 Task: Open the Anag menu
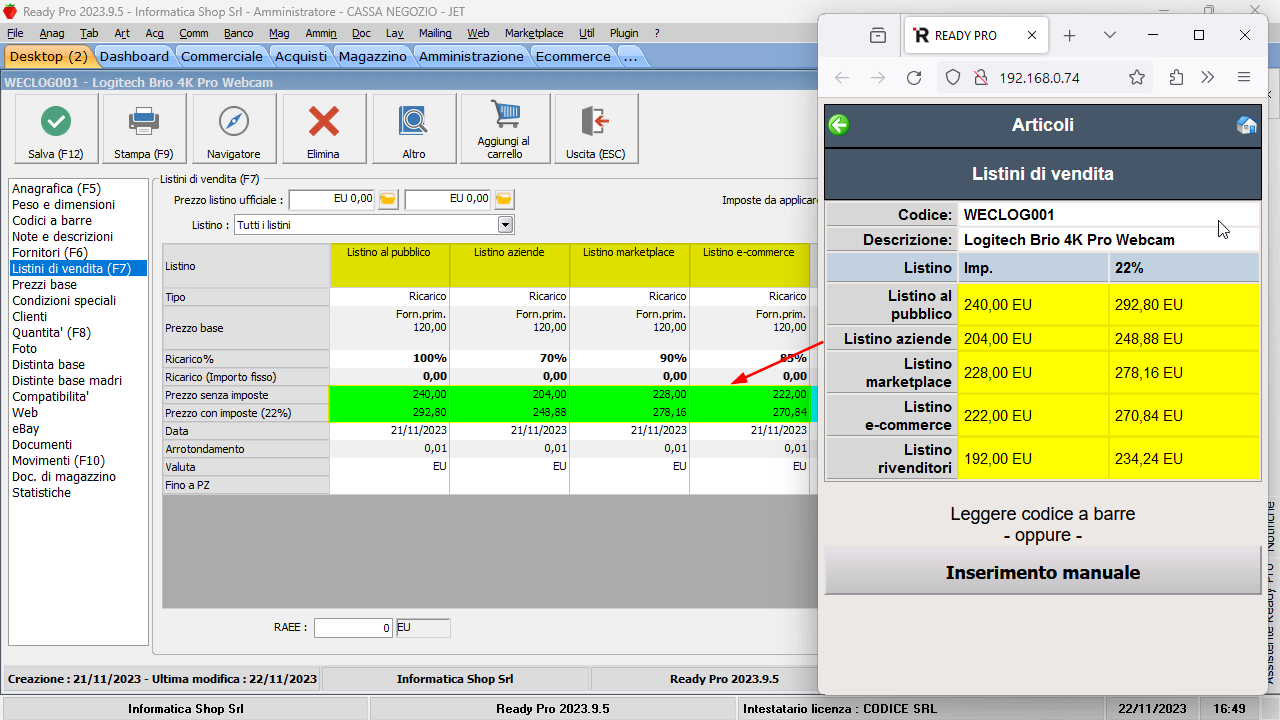[52, 33]
